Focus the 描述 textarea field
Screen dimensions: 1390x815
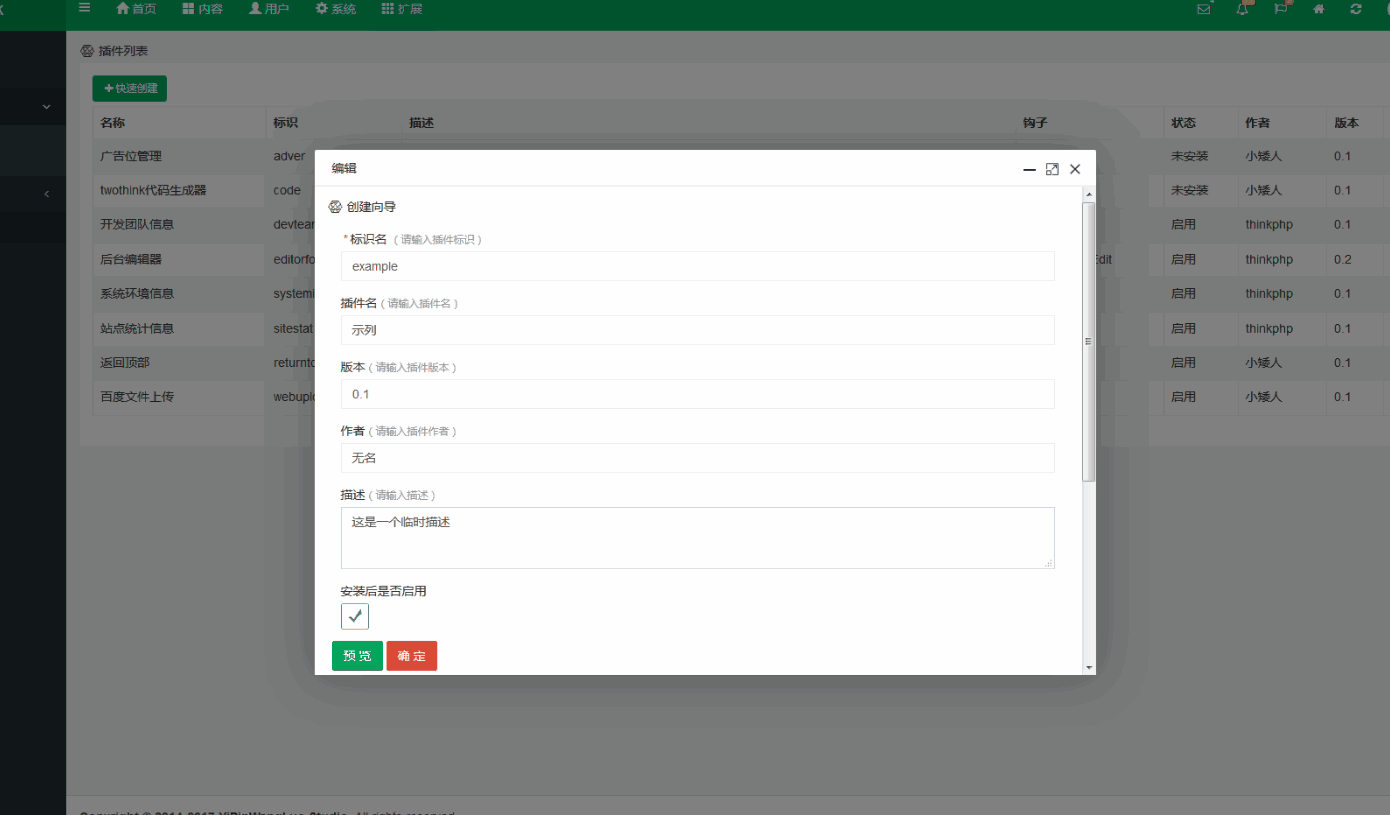point(697,538)
